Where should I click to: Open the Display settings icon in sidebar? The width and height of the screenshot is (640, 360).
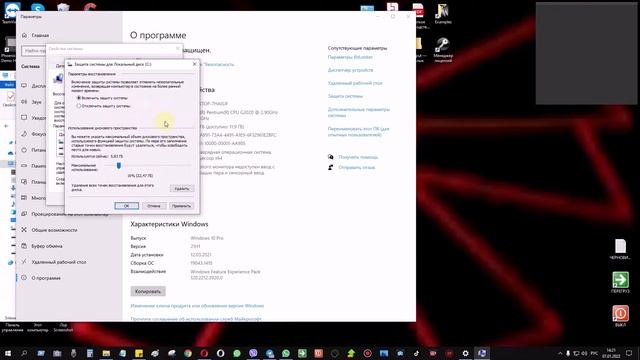(x=24, y=86)
